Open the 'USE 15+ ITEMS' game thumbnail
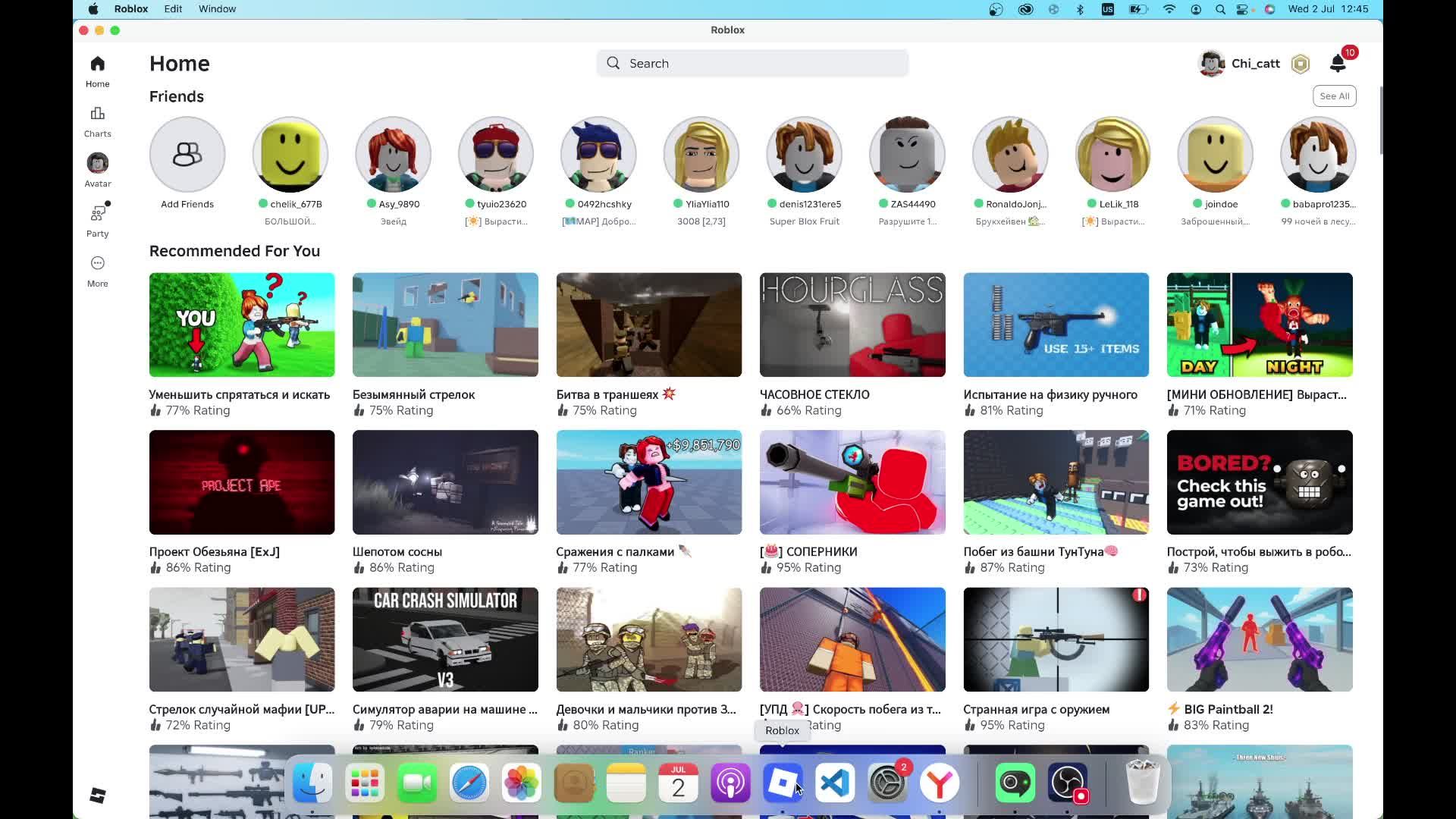The width and height of the screenshot is (1456, 819). click(1056, 325)
